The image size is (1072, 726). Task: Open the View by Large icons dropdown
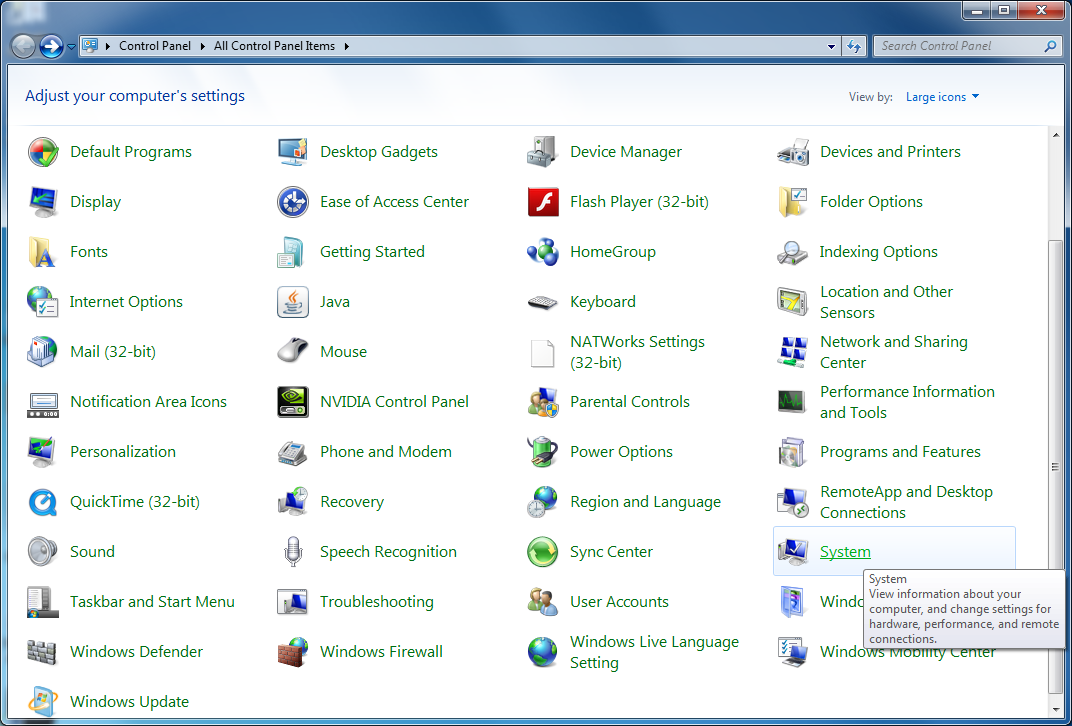[943, 97]
